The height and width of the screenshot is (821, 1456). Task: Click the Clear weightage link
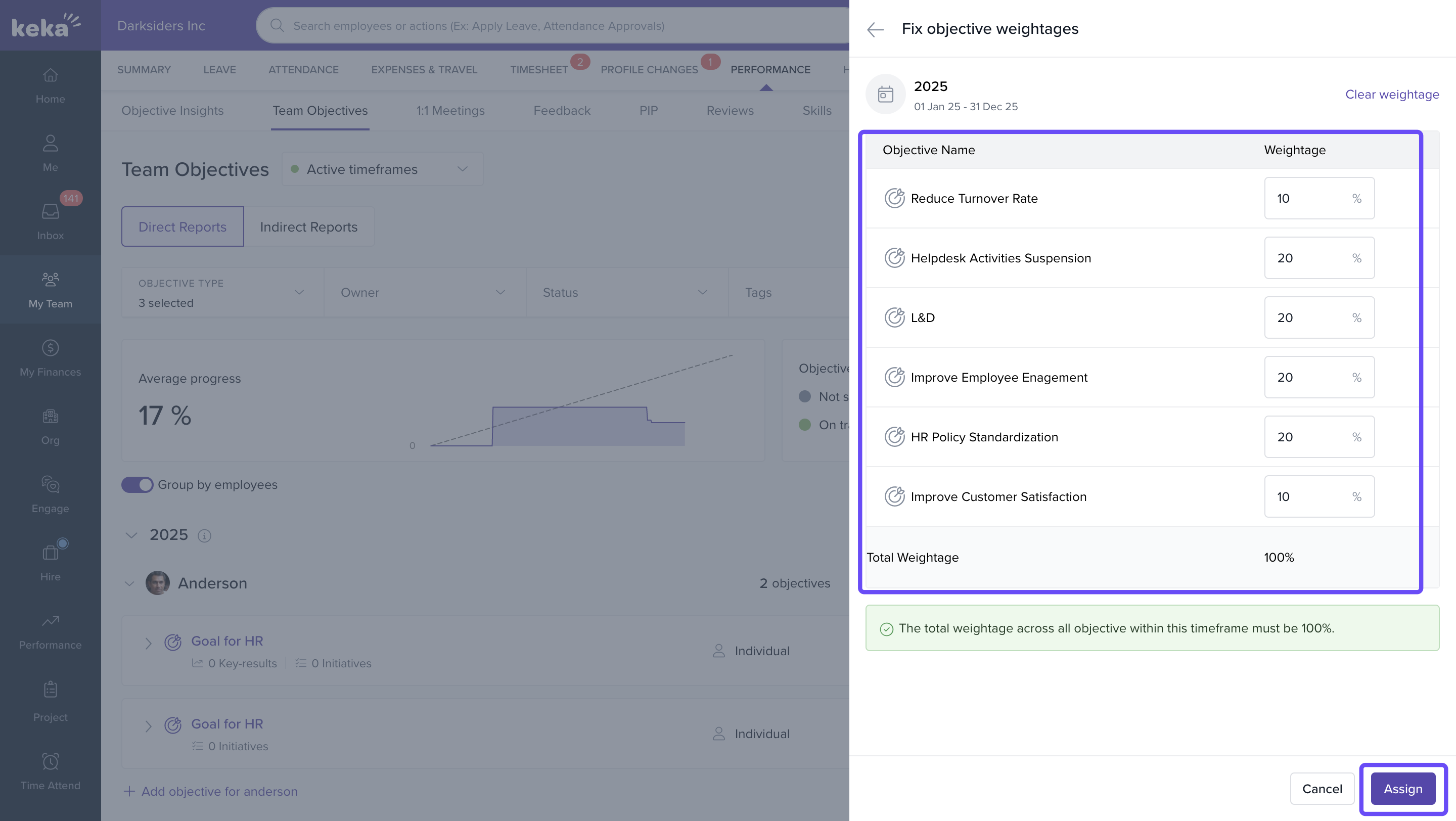click(x=1392, y=95)
